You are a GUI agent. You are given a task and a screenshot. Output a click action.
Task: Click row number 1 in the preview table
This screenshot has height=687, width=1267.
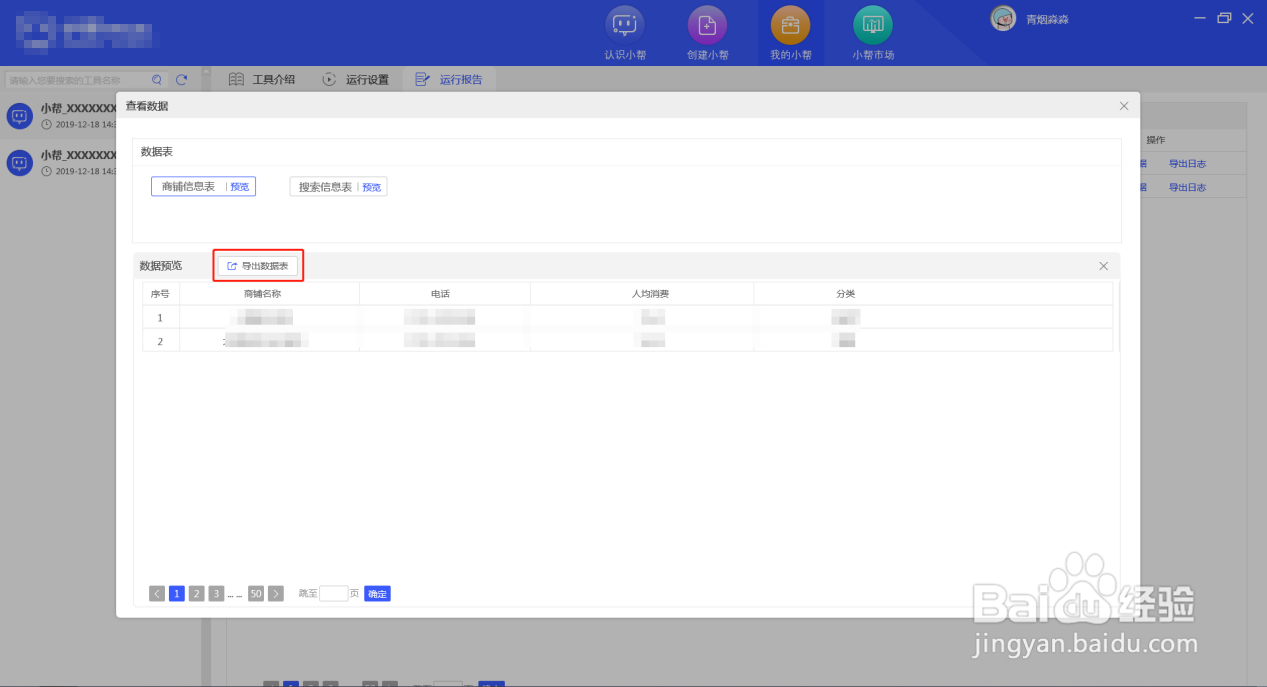[x=160, y=318]
